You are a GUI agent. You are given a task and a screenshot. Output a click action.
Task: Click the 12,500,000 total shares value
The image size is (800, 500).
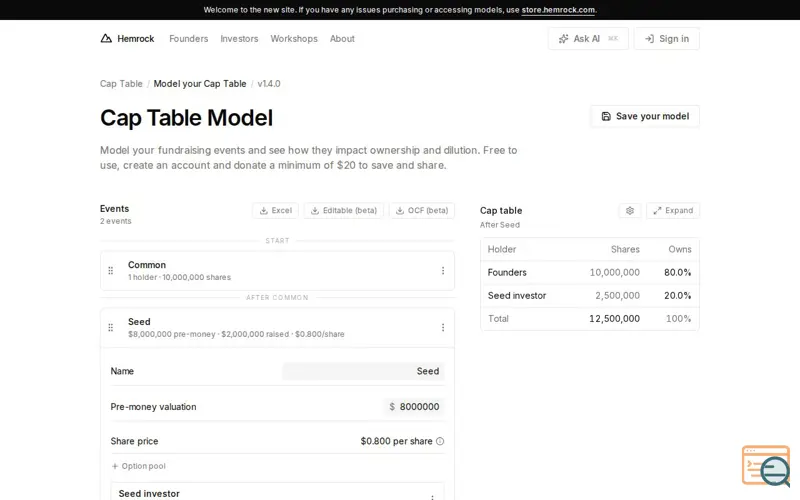pyautogui.click(x=614, y=319)
